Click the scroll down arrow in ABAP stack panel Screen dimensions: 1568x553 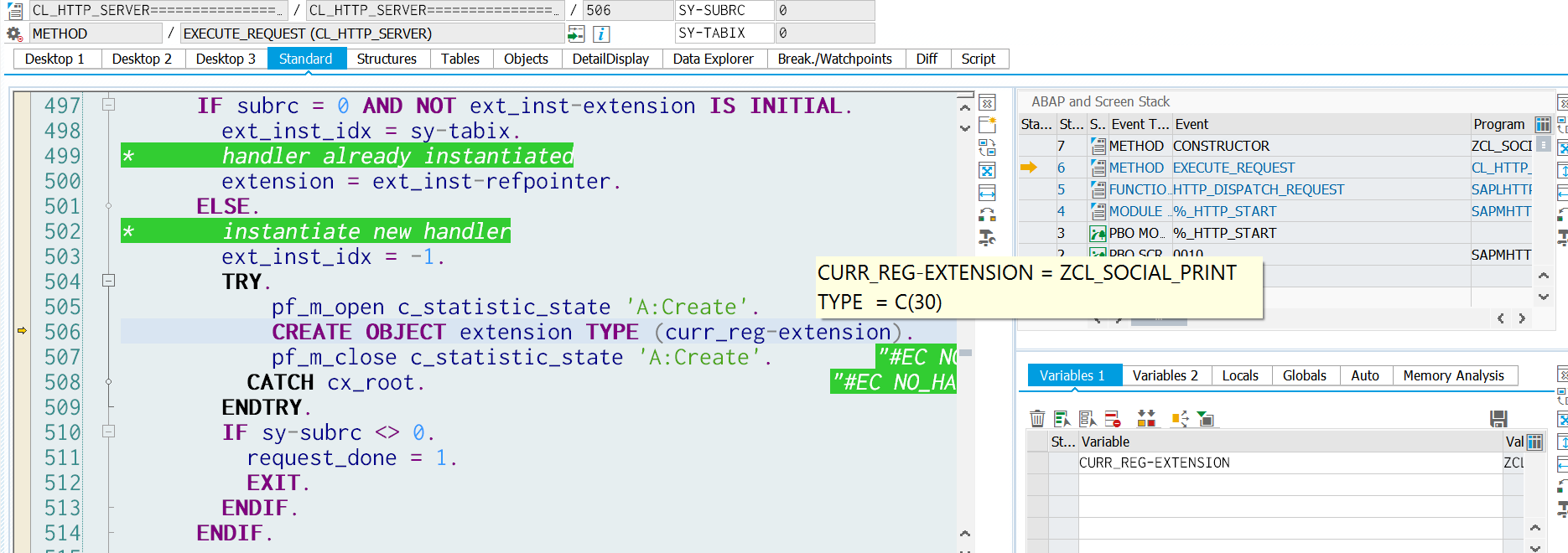pos(1543,297)
